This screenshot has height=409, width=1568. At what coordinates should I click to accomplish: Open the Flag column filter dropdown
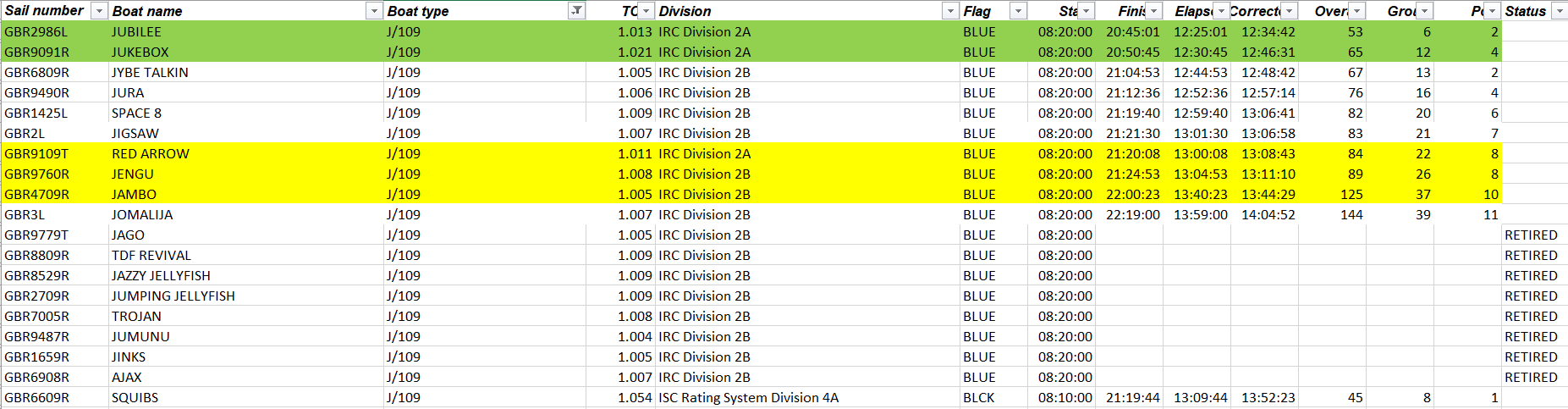1019,11
